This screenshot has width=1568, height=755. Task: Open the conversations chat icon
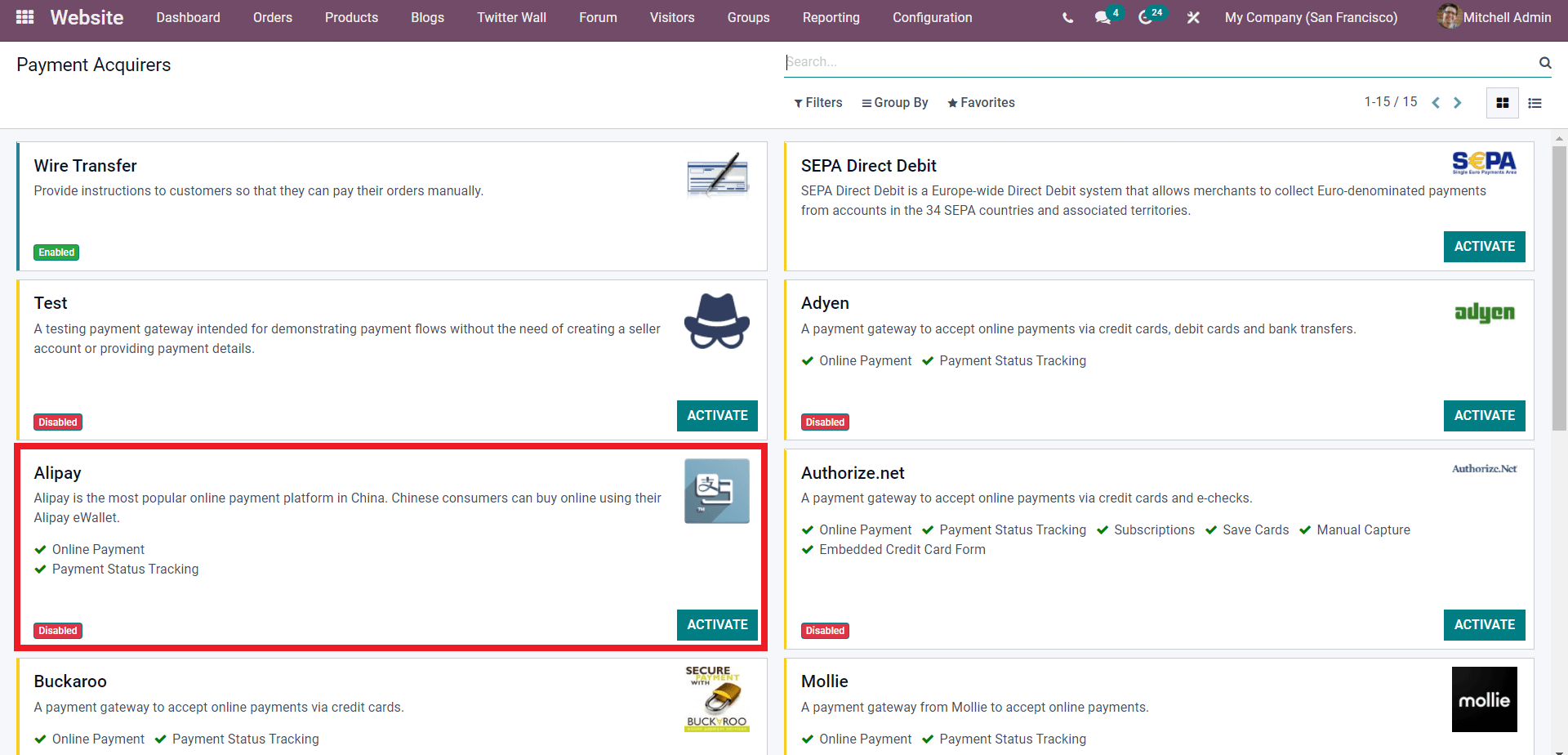[x=1102, y=17]
